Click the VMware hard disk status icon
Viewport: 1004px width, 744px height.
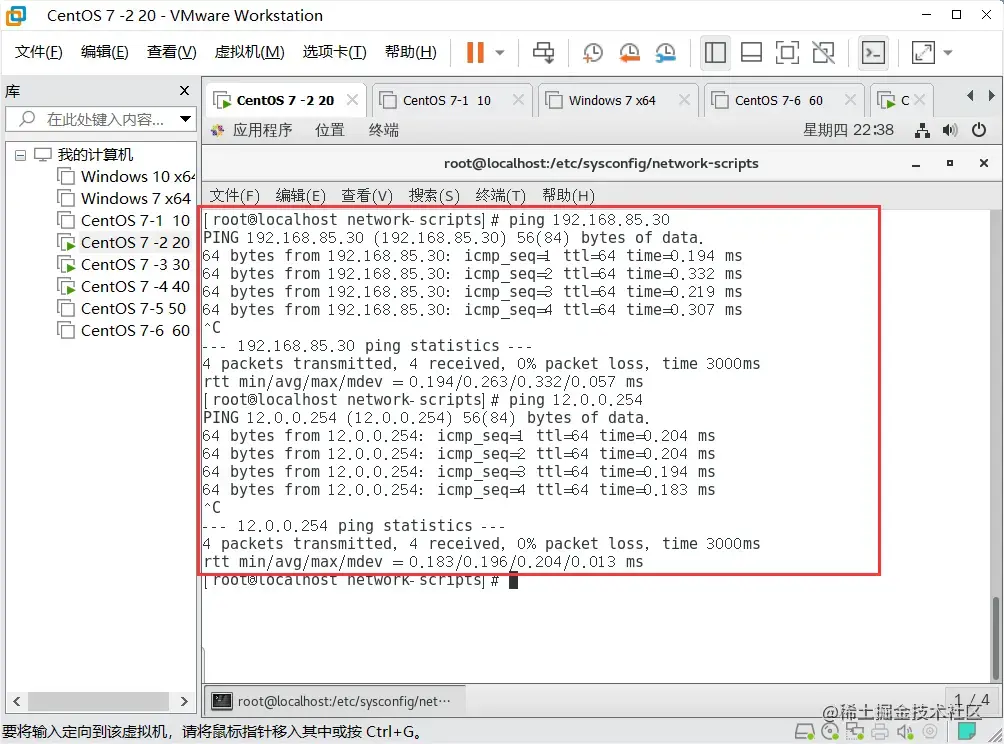tap(804, 731)
